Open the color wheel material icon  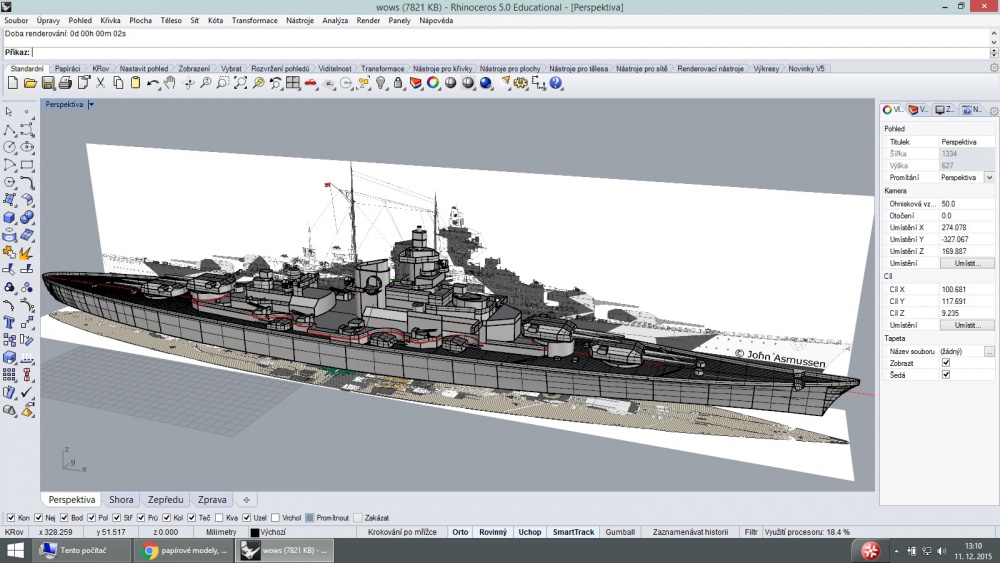click(x=433, y=83)
